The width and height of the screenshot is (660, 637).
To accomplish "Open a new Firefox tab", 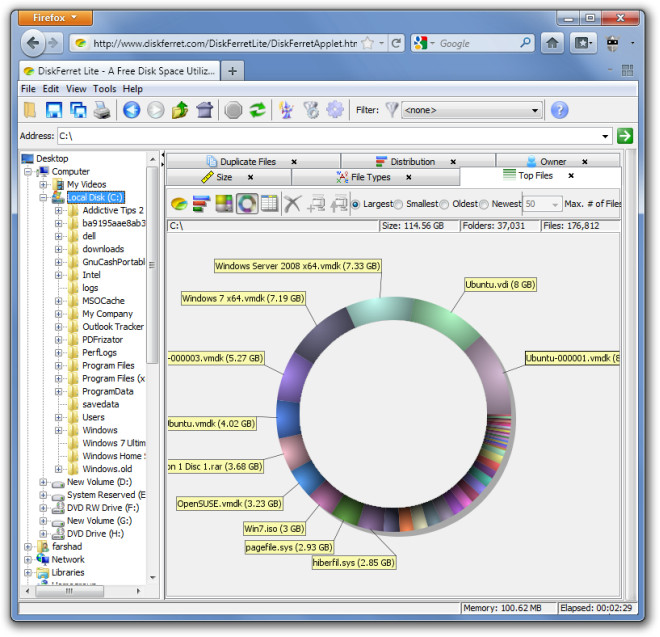I will (232, 71).
